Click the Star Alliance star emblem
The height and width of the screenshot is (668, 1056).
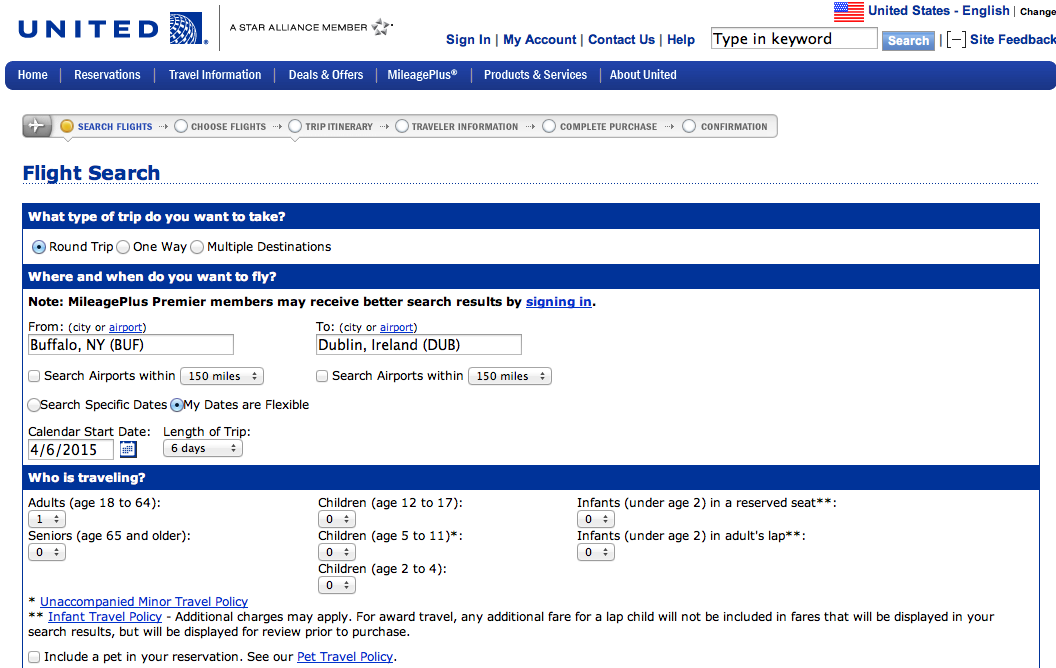(x=381, y=27)
